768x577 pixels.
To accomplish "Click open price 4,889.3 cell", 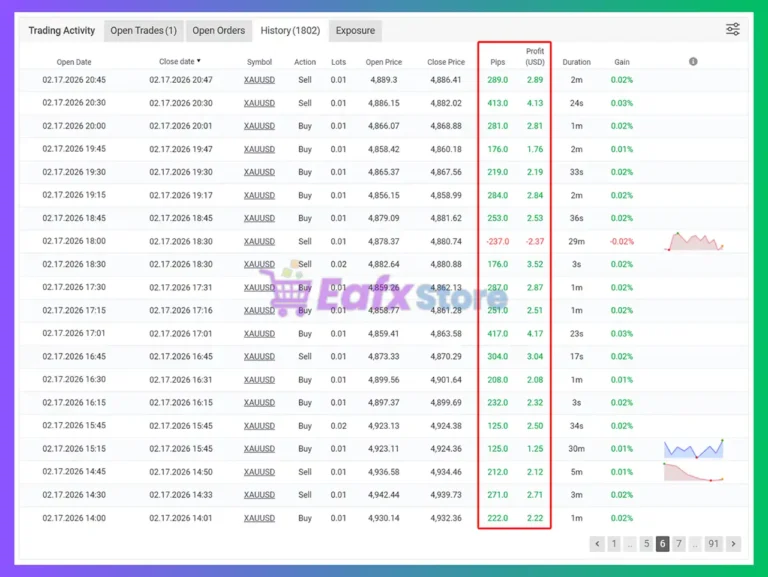I will click(x=384, y=80).
